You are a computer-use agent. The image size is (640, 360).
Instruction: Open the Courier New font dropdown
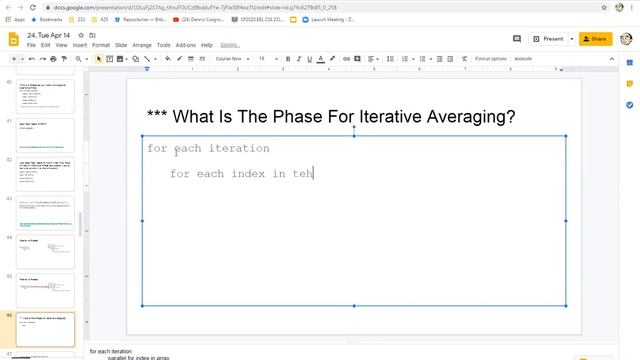click(x=232, y=59)
